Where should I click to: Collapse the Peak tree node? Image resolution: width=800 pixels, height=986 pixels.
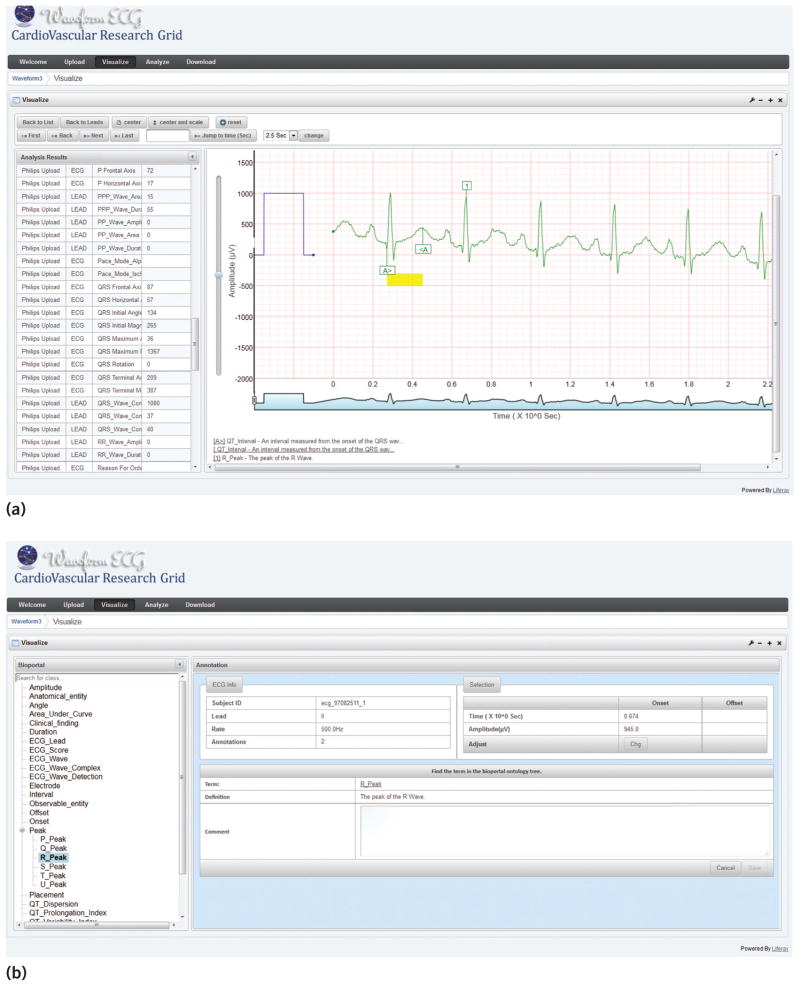(x=21, y=830)
